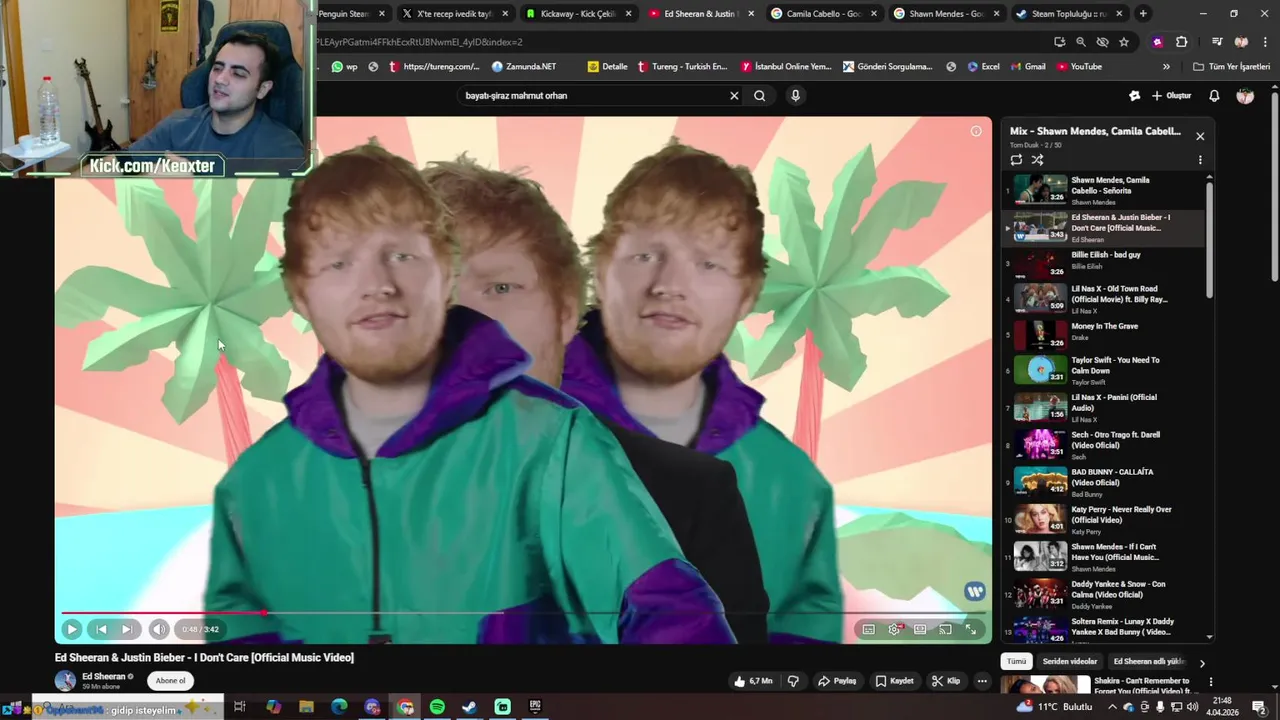Select Lil Nas X - Old Town Road in the playlist

coord(1105,299)
